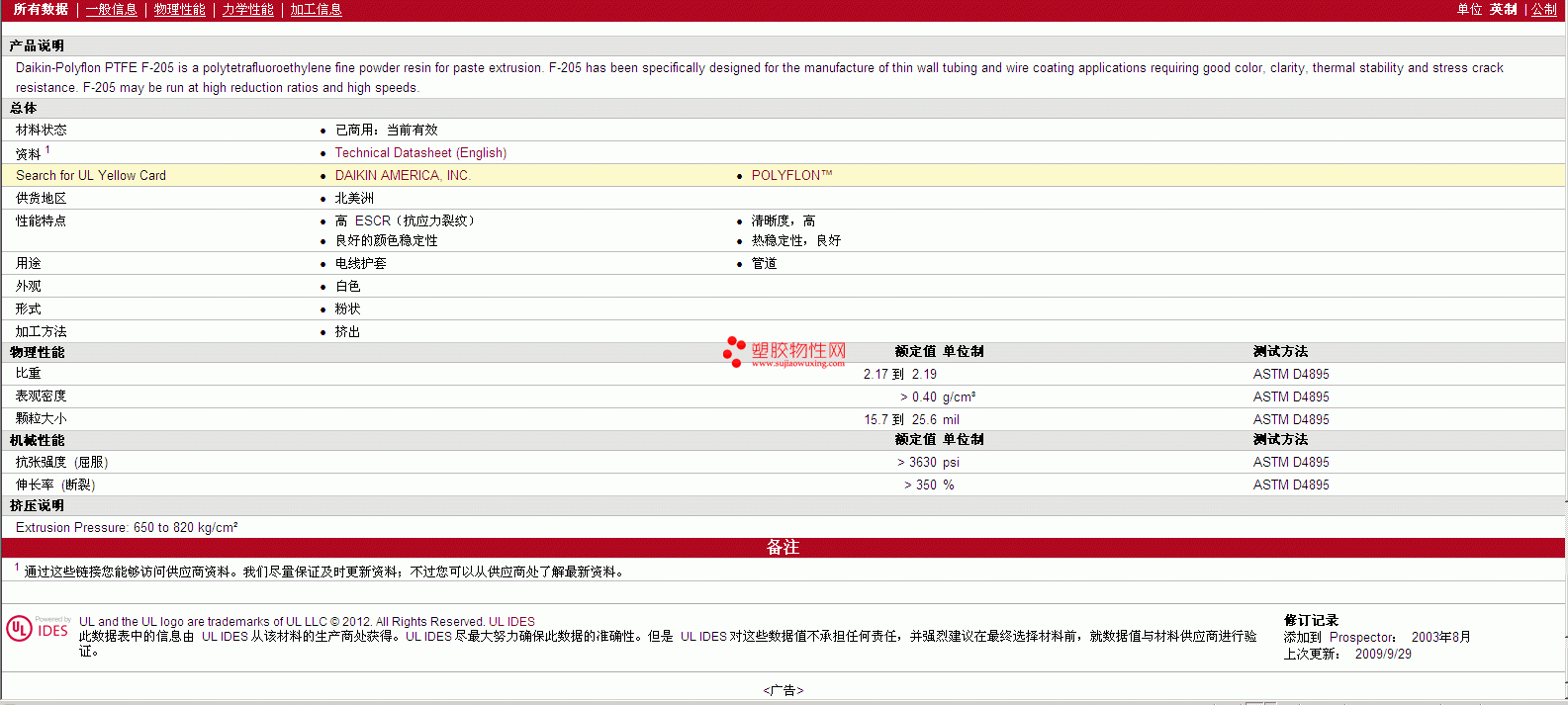Screen dimensions: 1568x705
Task: Click the 修订记录 heading
Action: pyautogui.click(x=1311, y=620)
